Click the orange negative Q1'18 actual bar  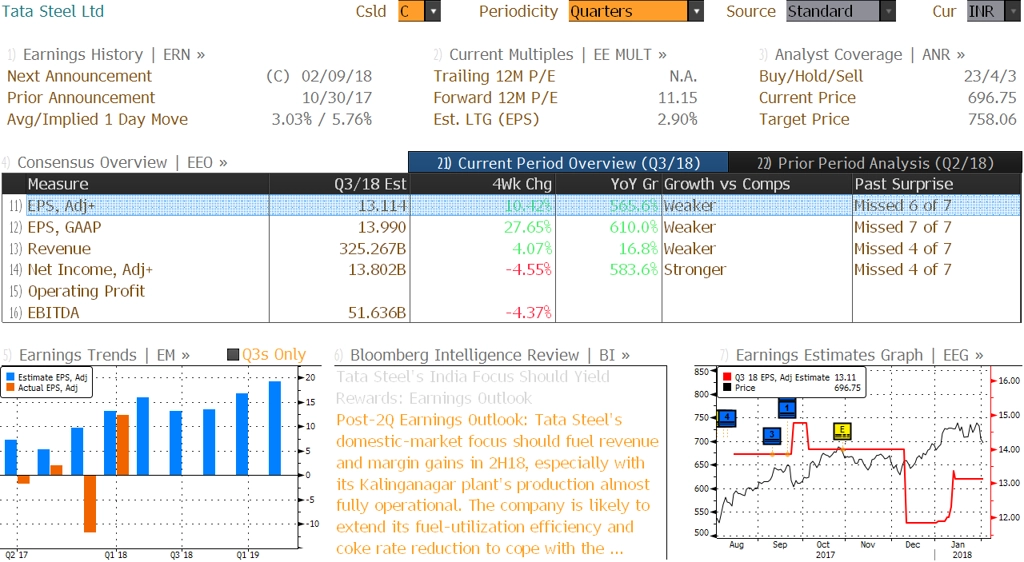(89, 503)
